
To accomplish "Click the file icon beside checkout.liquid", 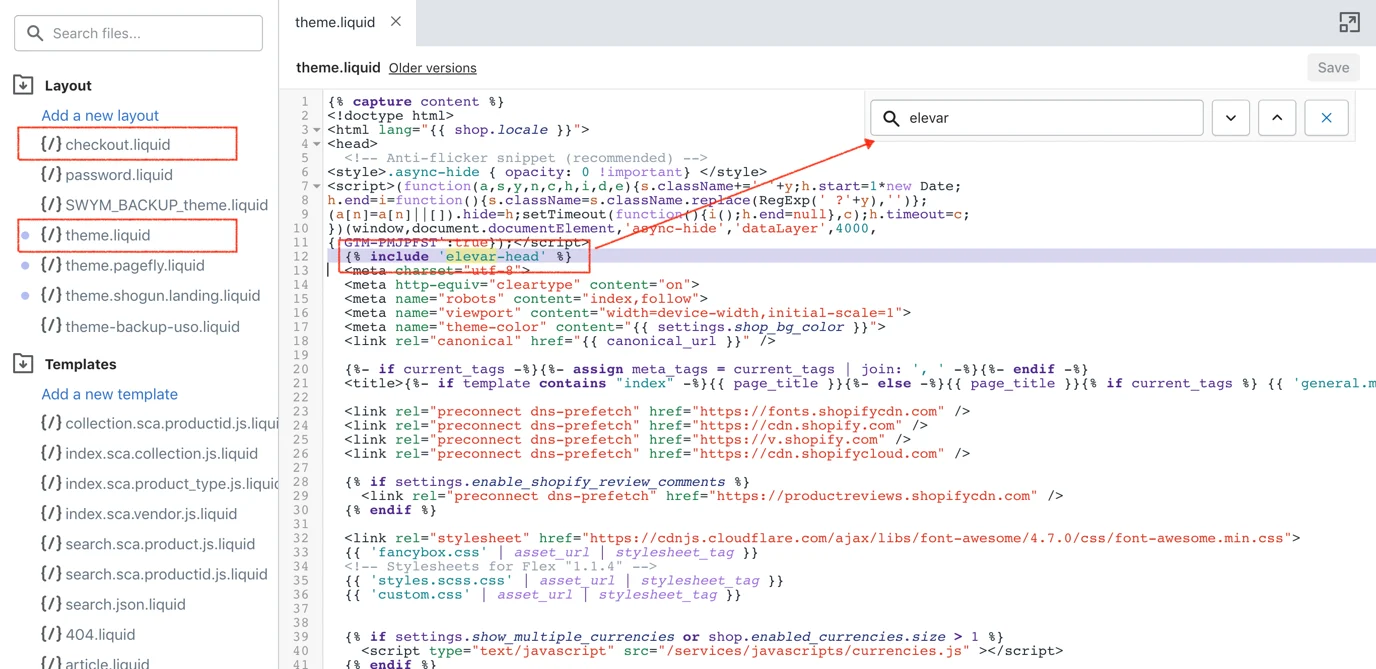I will (51, 144).
